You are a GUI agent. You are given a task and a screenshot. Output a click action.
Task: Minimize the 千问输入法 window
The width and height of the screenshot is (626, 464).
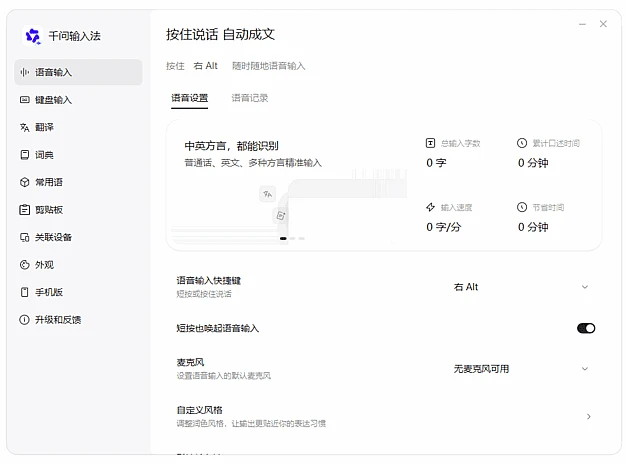[582, 24]
